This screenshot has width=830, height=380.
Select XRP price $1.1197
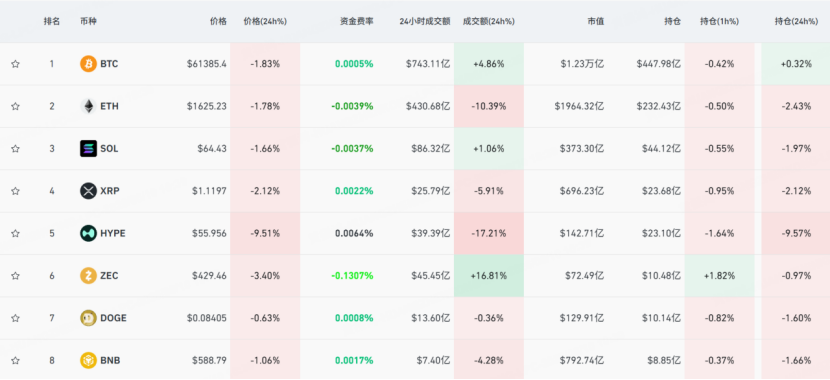pos(209,191)
